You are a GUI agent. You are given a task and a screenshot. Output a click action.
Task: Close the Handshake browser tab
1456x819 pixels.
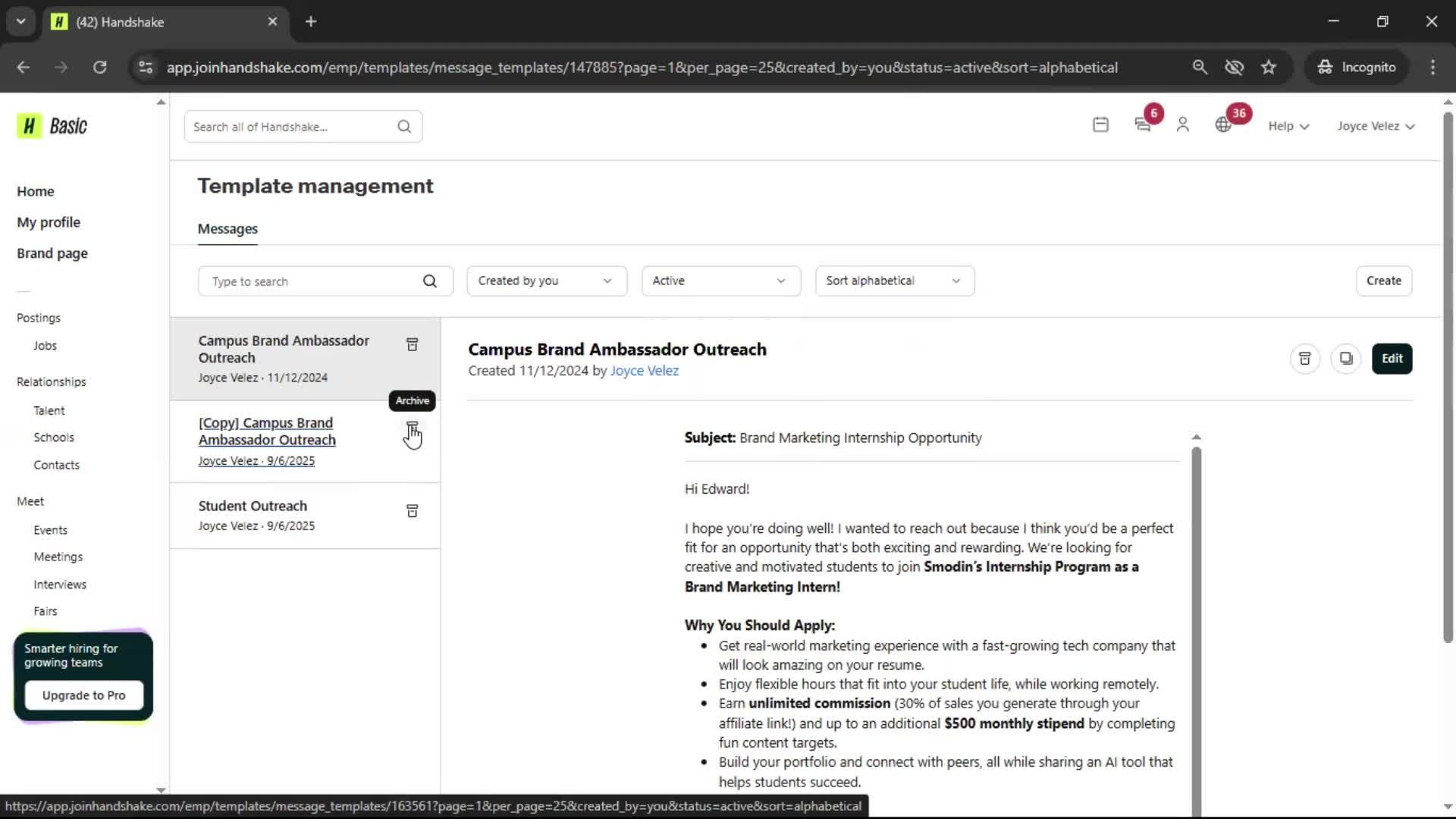click(x=272, y=22)
